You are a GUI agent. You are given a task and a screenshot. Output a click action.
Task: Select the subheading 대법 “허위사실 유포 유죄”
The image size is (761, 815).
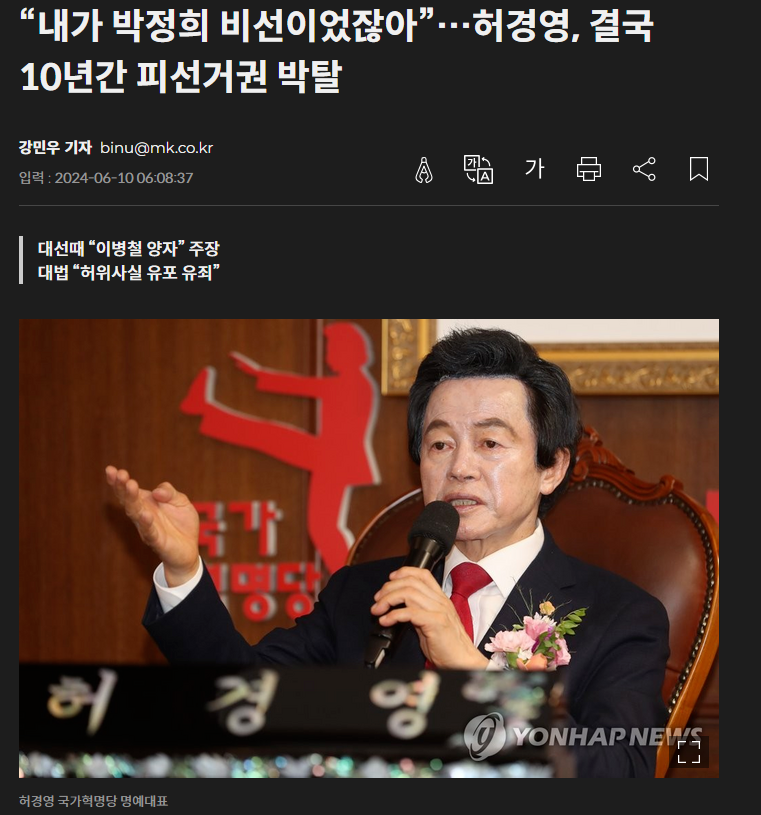[x=129, y=272]
